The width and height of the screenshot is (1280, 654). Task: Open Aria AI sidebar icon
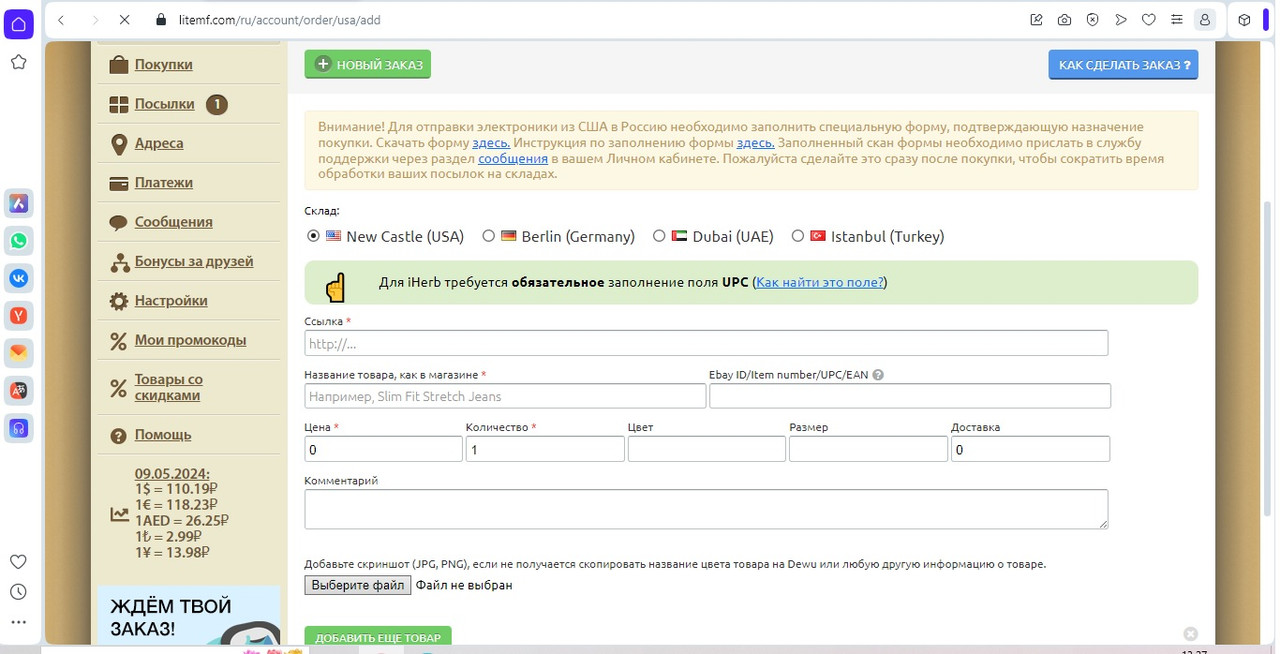click(18, 203)
